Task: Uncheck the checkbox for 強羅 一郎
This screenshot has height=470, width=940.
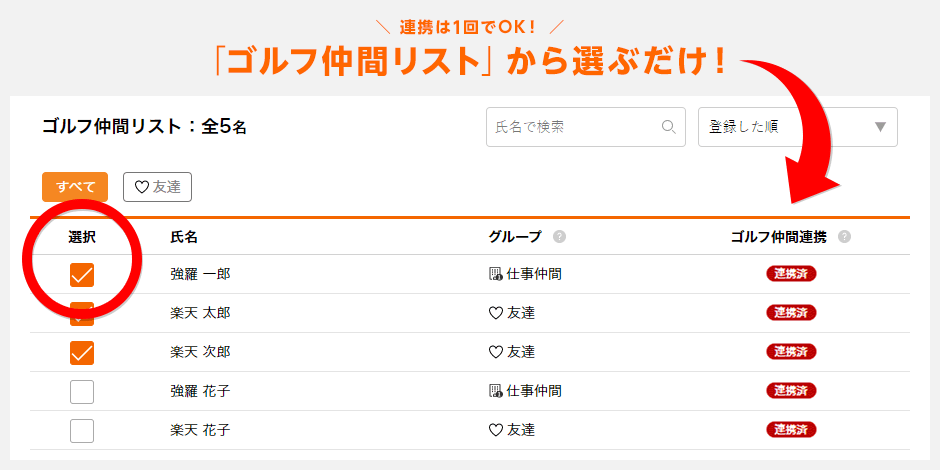Action: [82, 275]
